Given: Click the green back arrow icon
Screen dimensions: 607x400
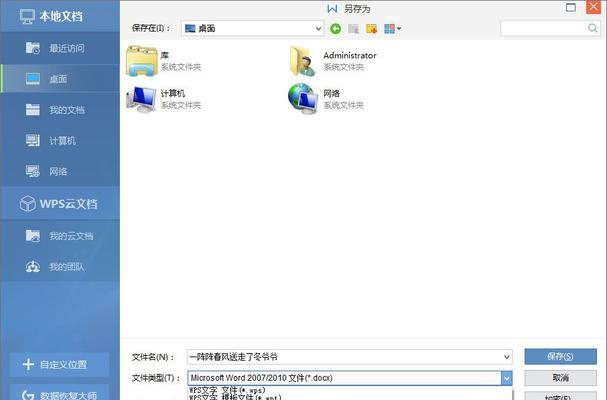Looking at the screenshot, I should point(336,28).
